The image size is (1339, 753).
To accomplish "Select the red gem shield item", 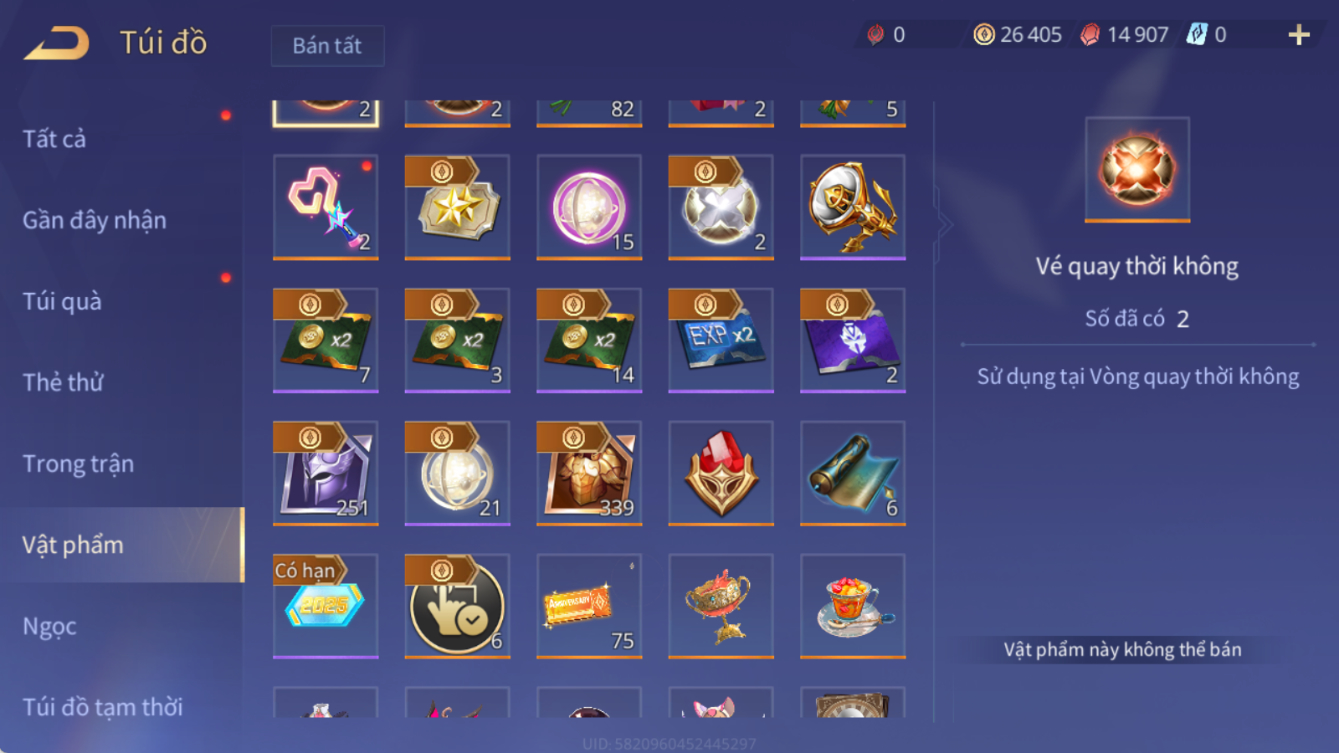I will (x=721, y=473).
